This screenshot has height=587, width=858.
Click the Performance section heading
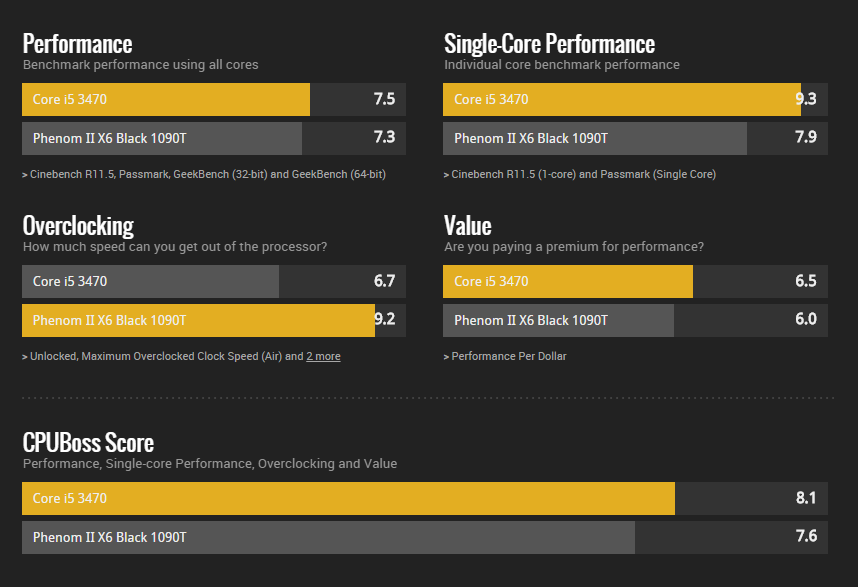[x=78, y=44]
